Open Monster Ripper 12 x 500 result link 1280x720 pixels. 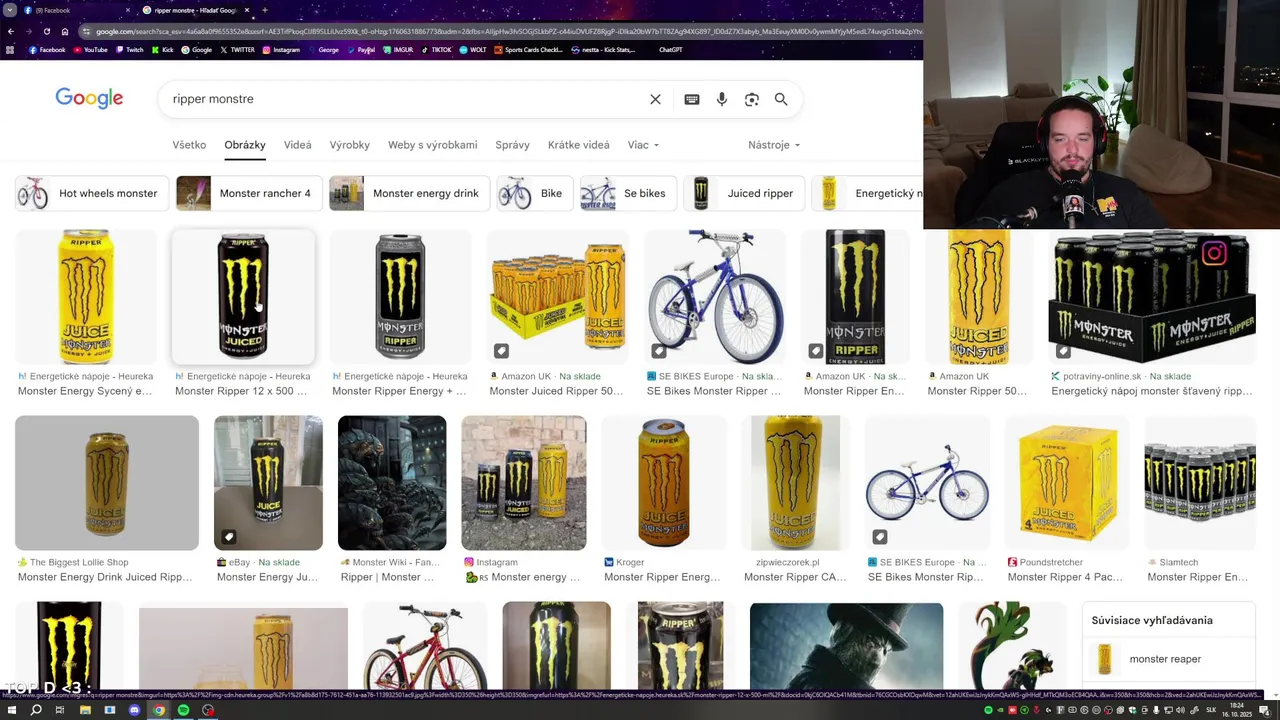241,391
